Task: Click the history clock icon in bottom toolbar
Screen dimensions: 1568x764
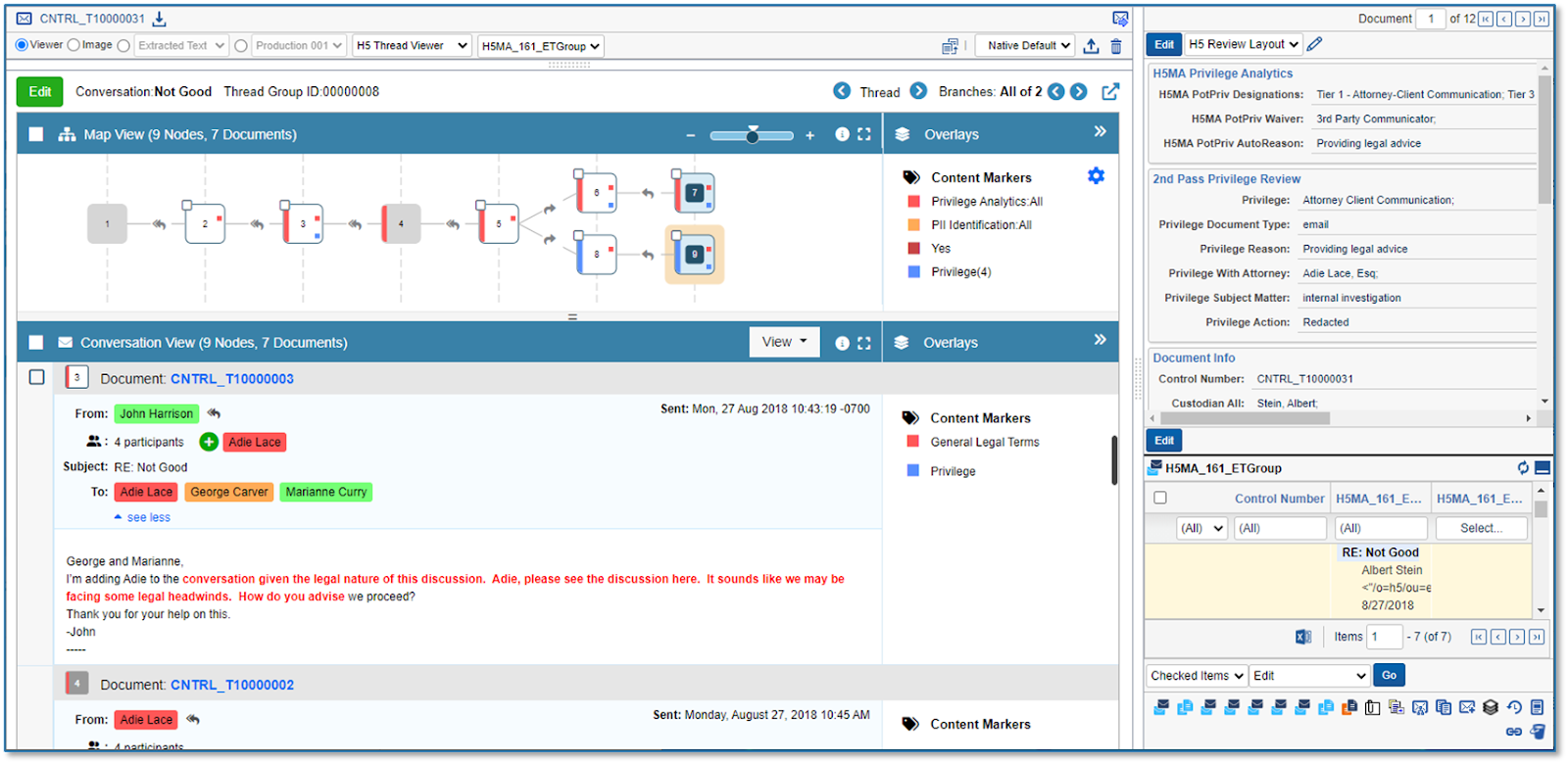Action: [1514, 707]
